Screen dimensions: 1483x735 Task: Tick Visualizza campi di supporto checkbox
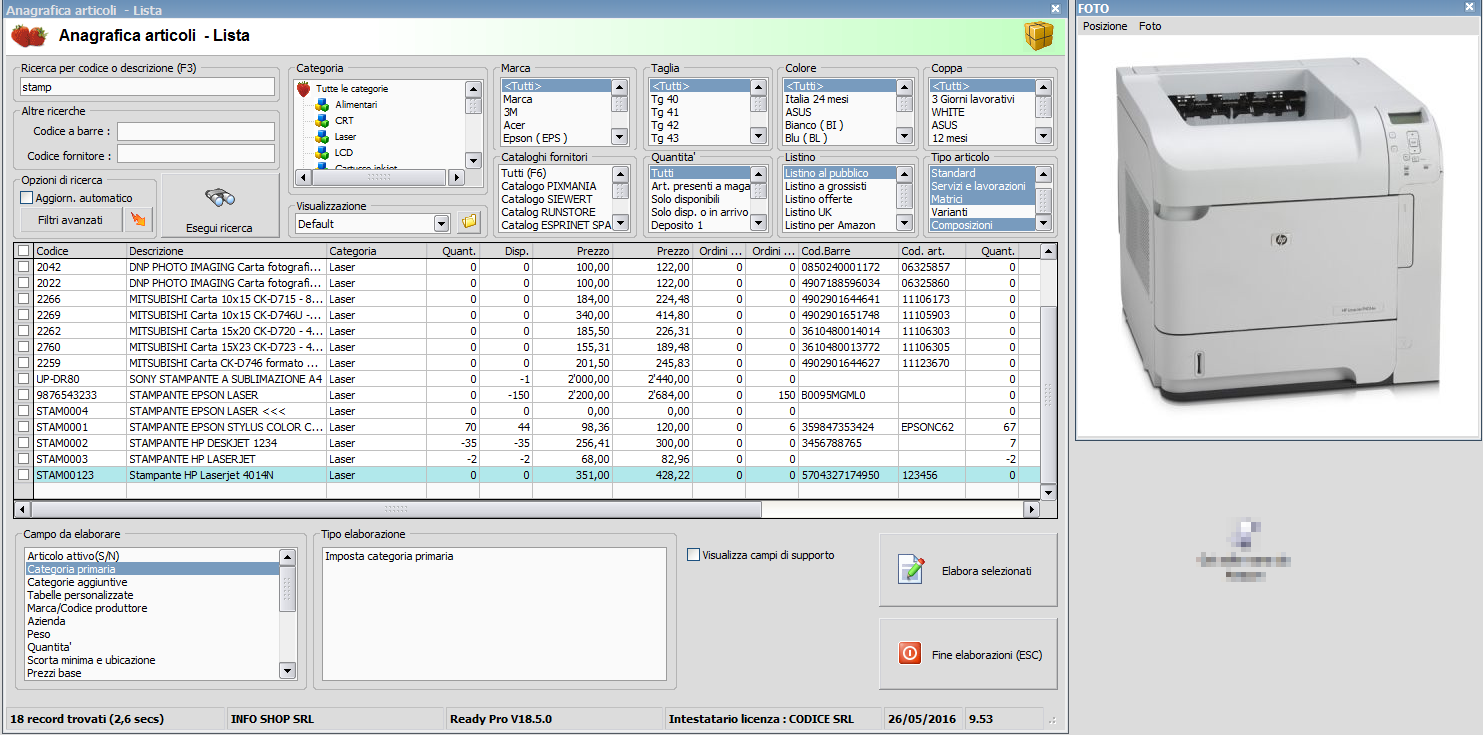(x=693, y=555)
